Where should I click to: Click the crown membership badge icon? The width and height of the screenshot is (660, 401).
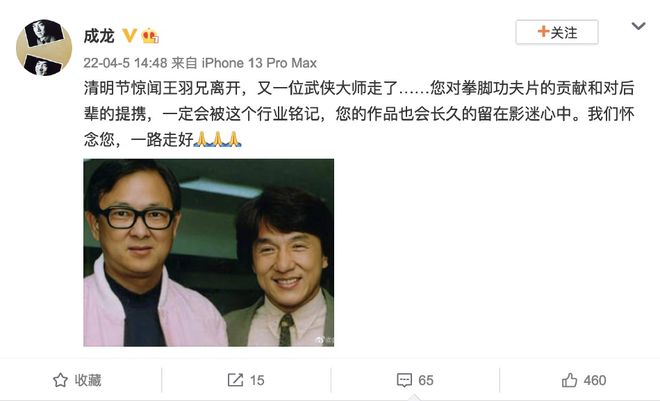click(x=150, y=36)
